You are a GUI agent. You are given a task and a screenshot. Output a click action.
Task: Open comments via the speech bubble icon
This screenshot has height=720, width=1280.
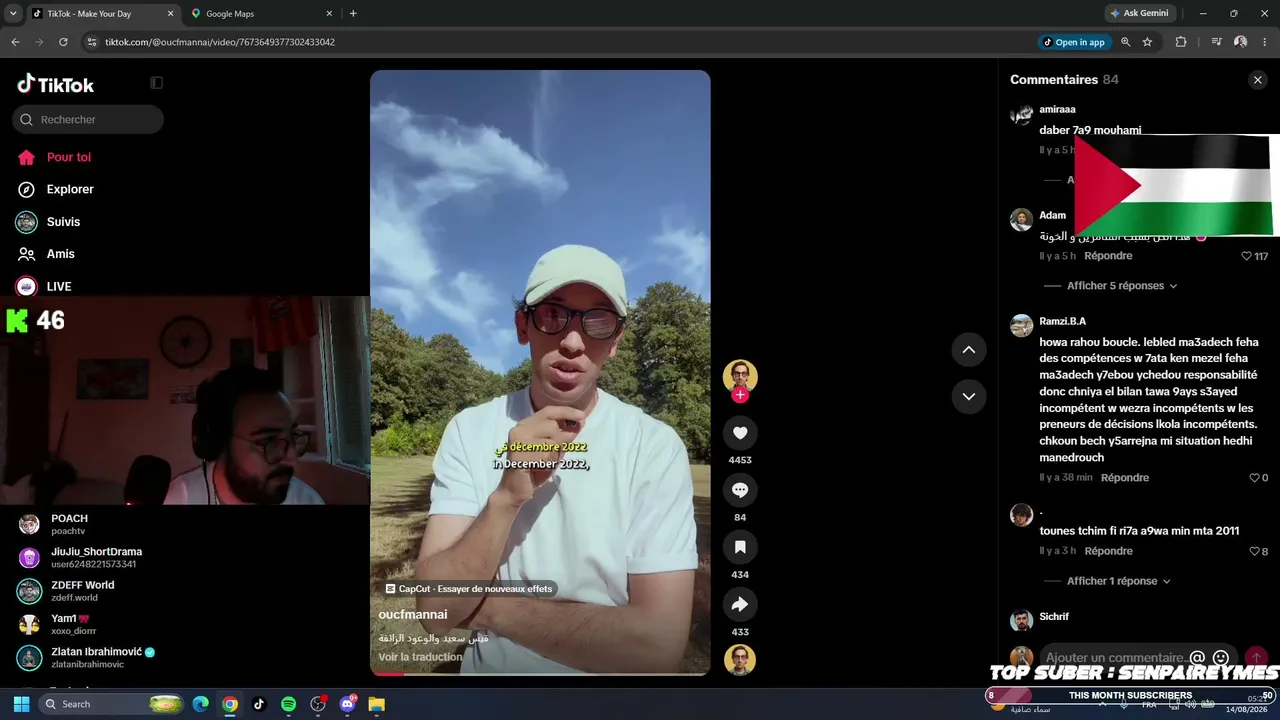pos(740,490)
